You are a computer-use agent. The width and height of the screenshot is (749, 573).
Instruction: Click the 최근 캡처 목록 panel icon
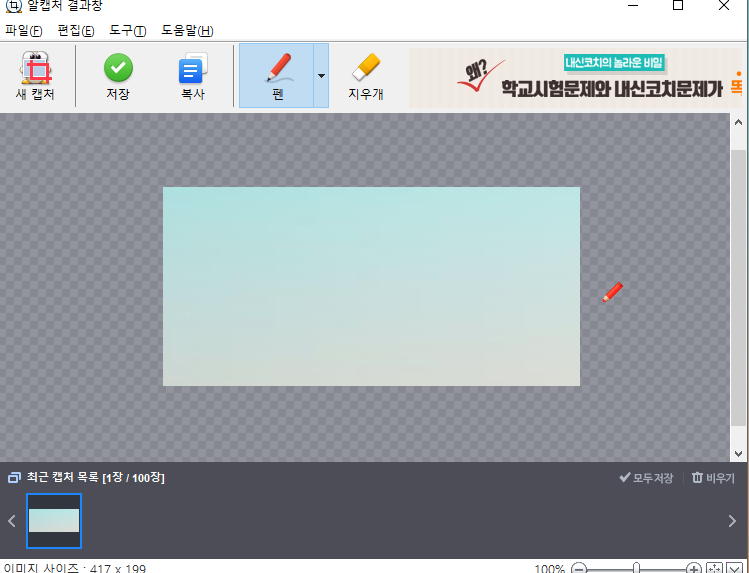tap(14, 478)
